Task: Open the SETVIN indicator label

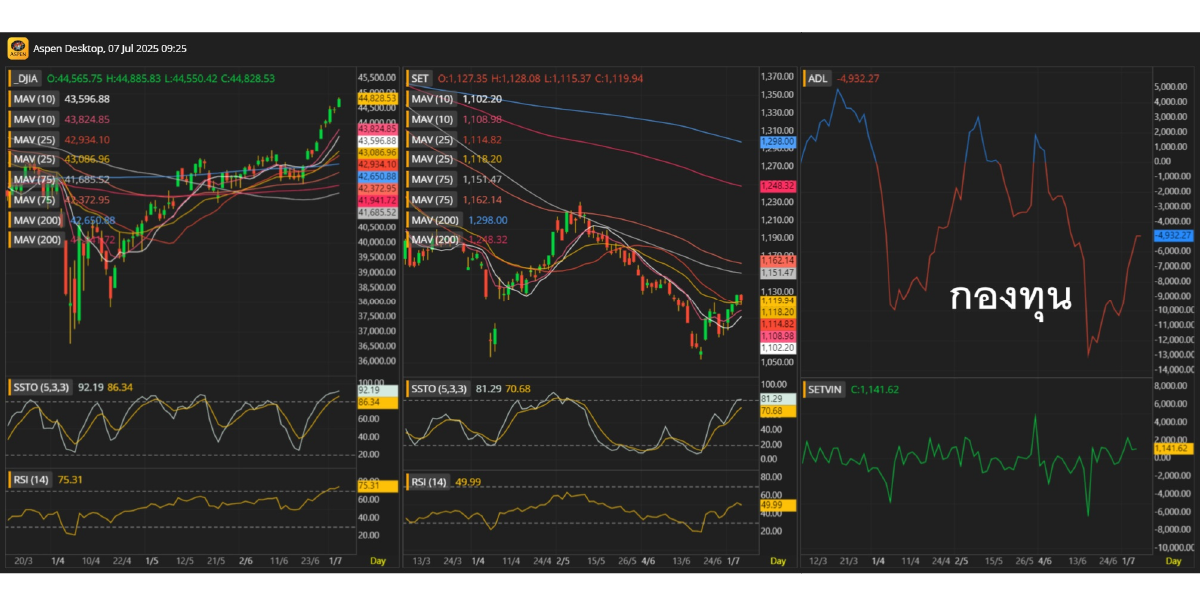Action: click(x=825, y=389)
